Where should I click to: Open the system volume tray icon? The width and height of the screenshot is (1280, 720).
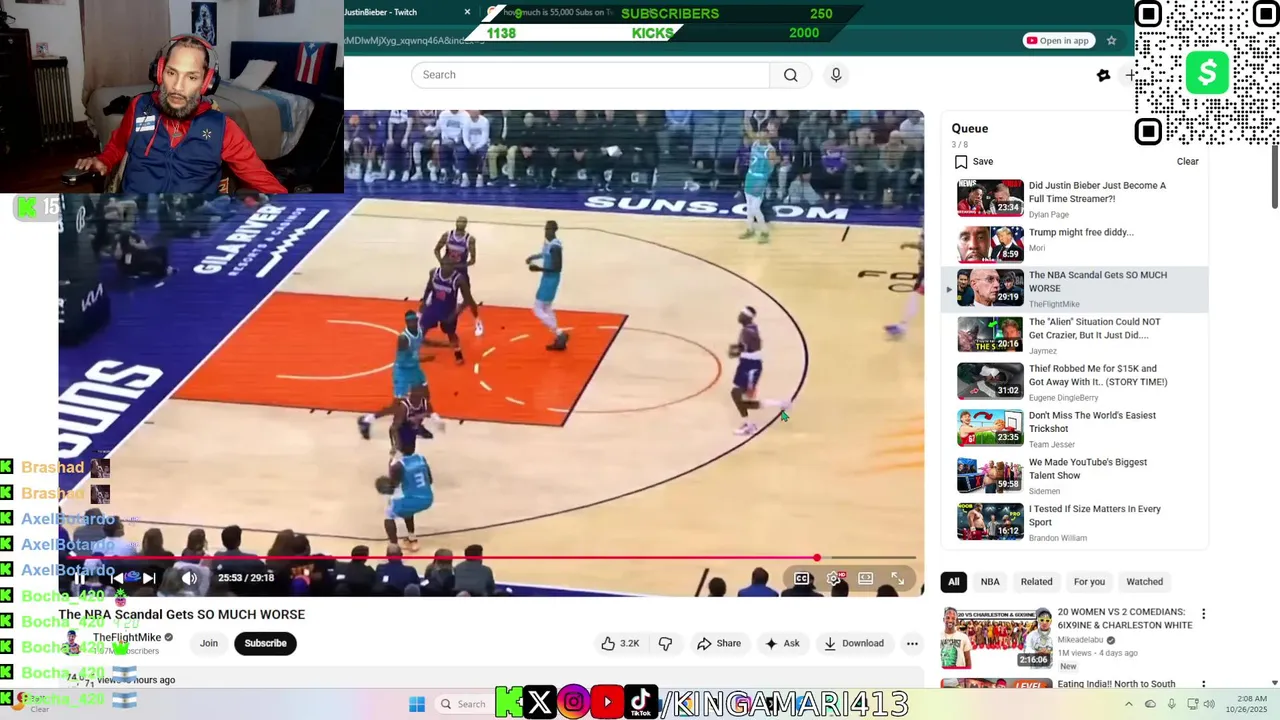coord(1209,704)
